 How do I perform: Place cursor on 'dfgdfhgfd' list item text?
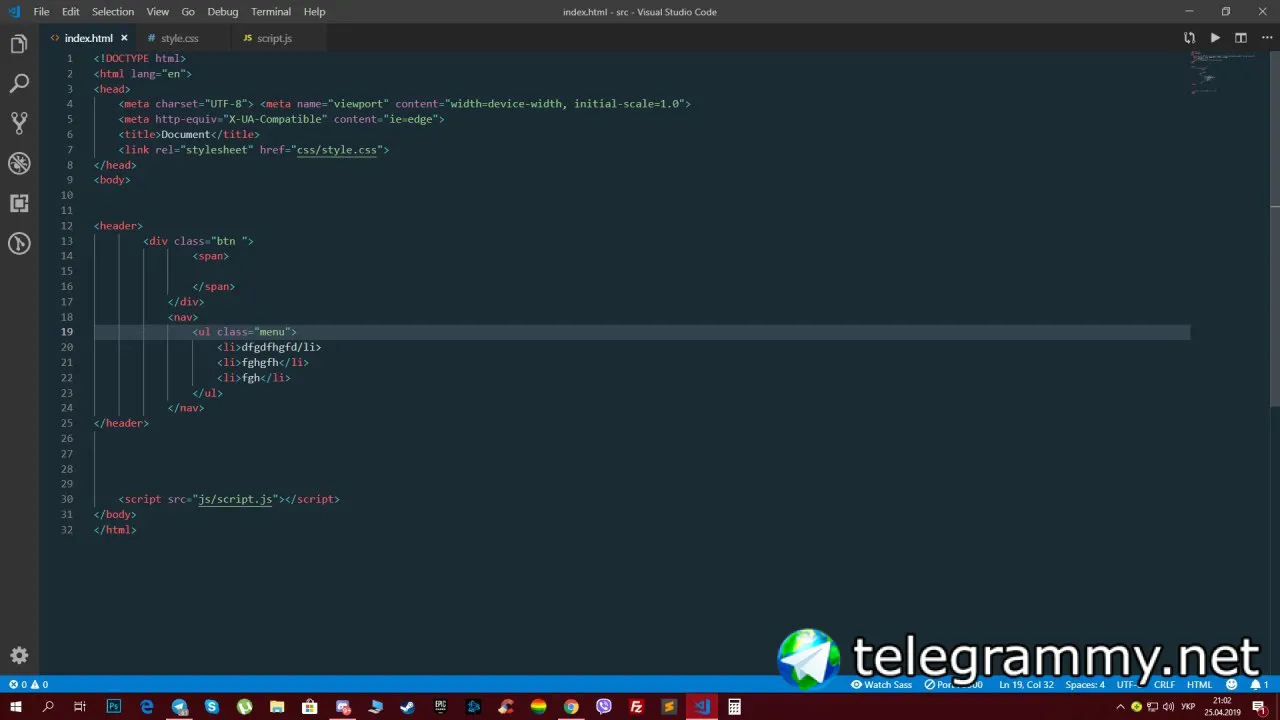pyautogui.click(x=268, y=347)
